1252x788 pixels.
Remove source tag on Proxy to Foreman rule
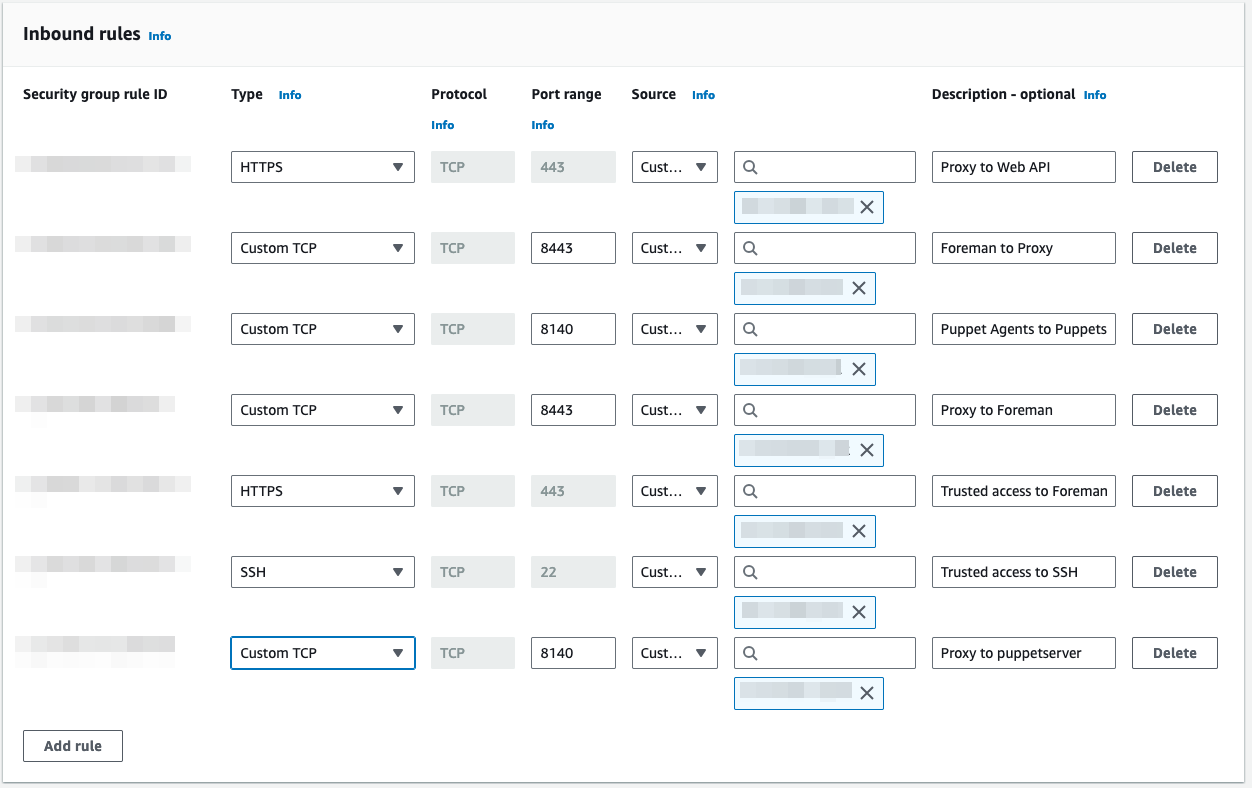[867, 450]
